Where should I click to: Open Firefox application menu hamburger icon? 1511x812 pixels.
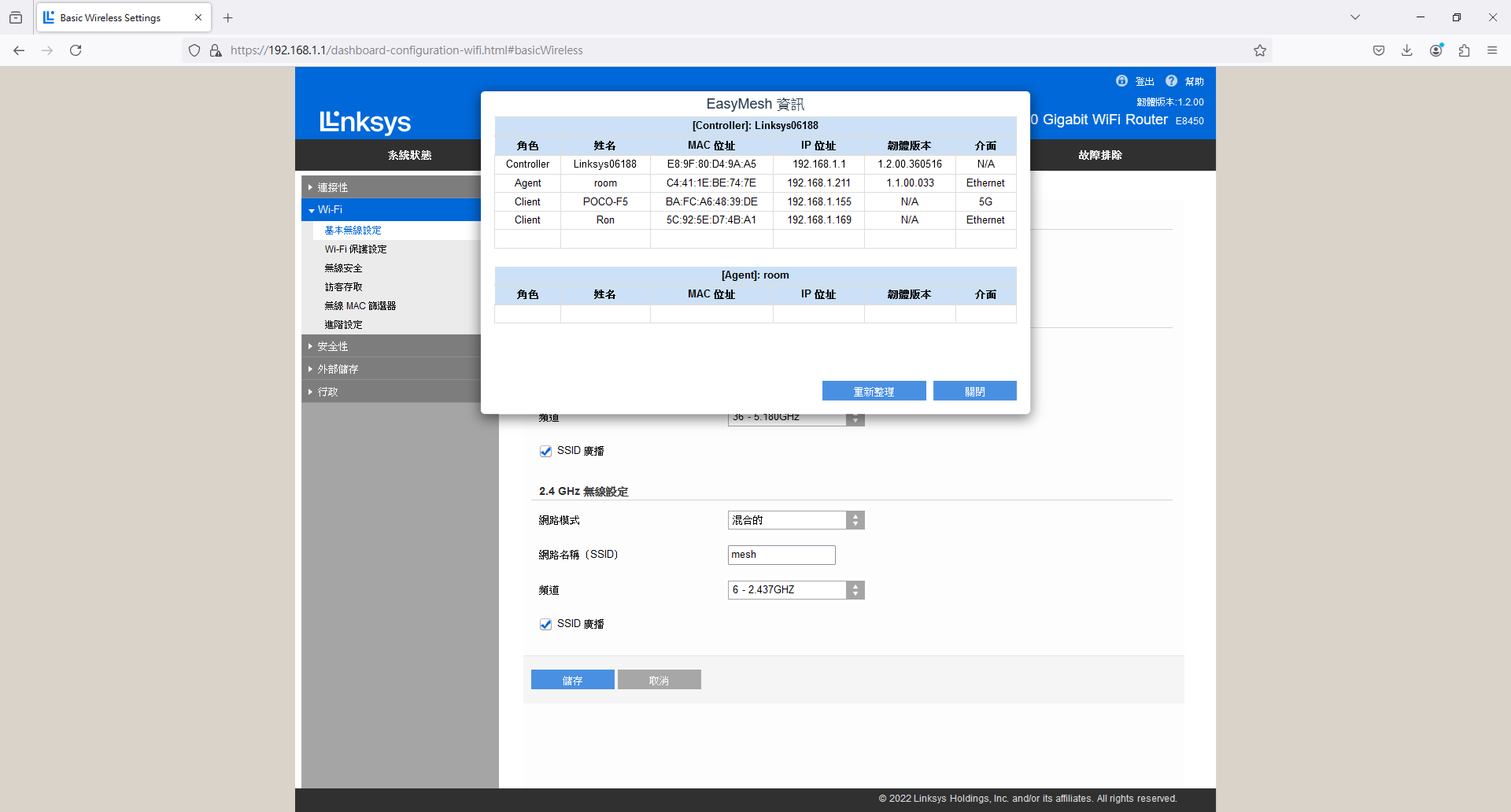click(x=1492, y=50)
